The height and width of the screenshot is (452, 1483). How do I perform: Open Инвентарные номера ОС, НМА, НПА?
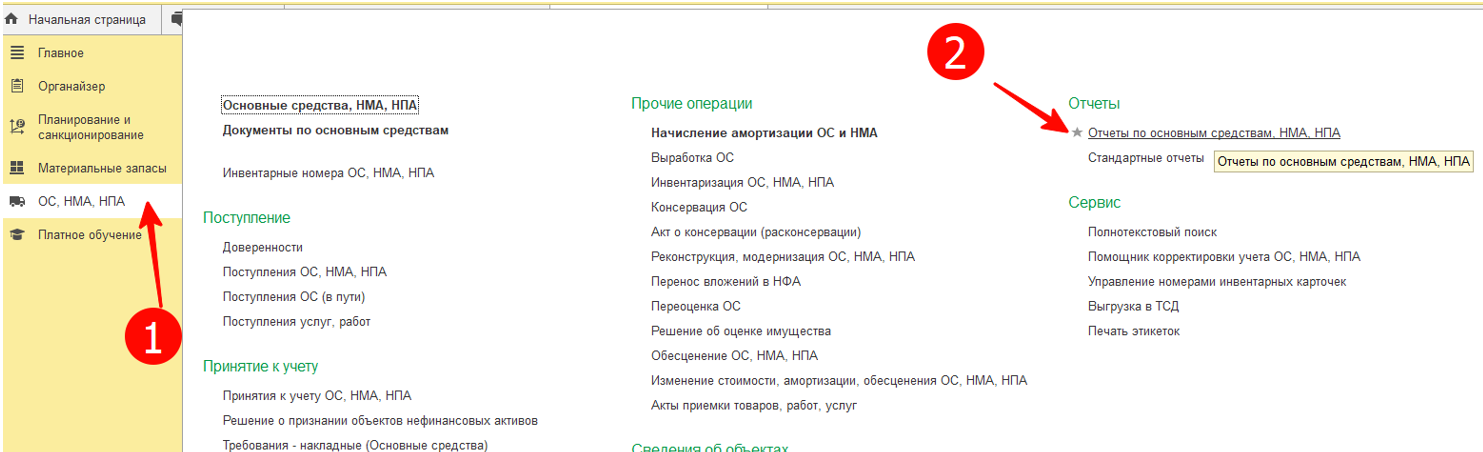[328, 173]
